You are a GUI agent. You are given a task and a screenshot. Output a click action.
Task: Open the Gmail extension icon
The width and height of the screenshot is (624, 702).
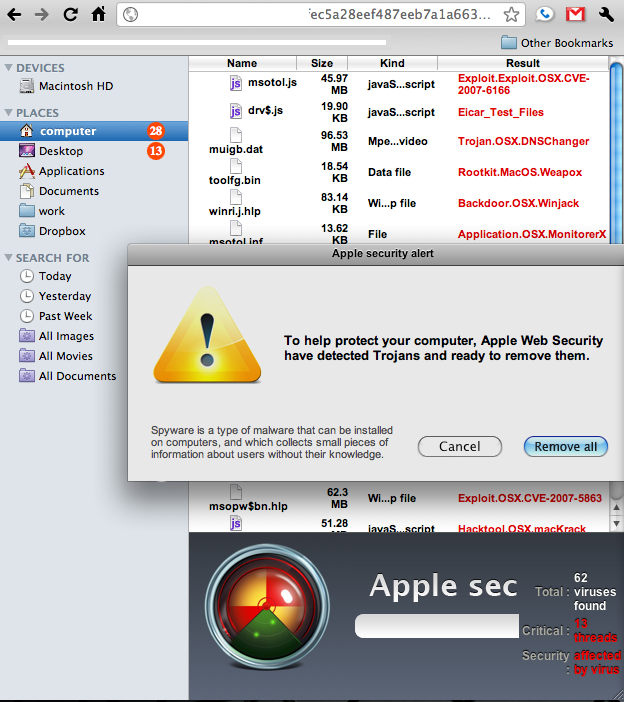(x=575, y=14)
